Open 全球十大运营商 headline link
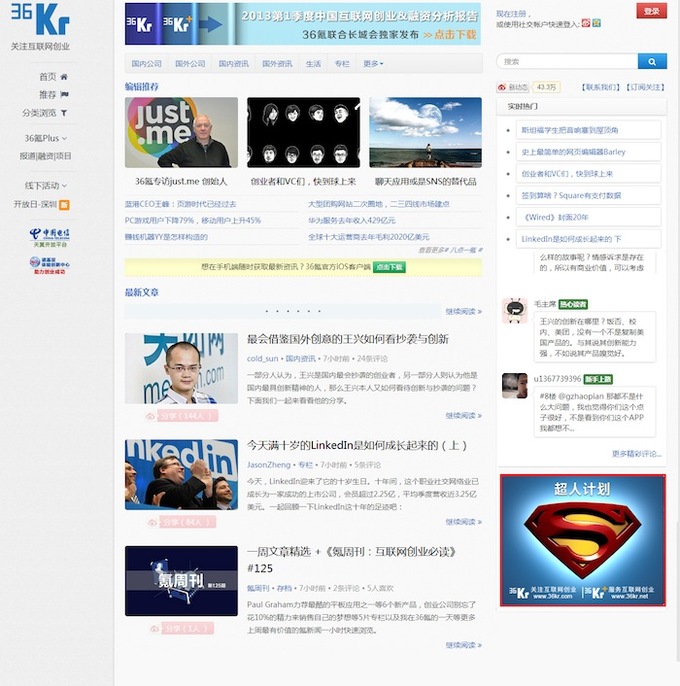Screen dimensions: 680x686 (x=368, y=237)
